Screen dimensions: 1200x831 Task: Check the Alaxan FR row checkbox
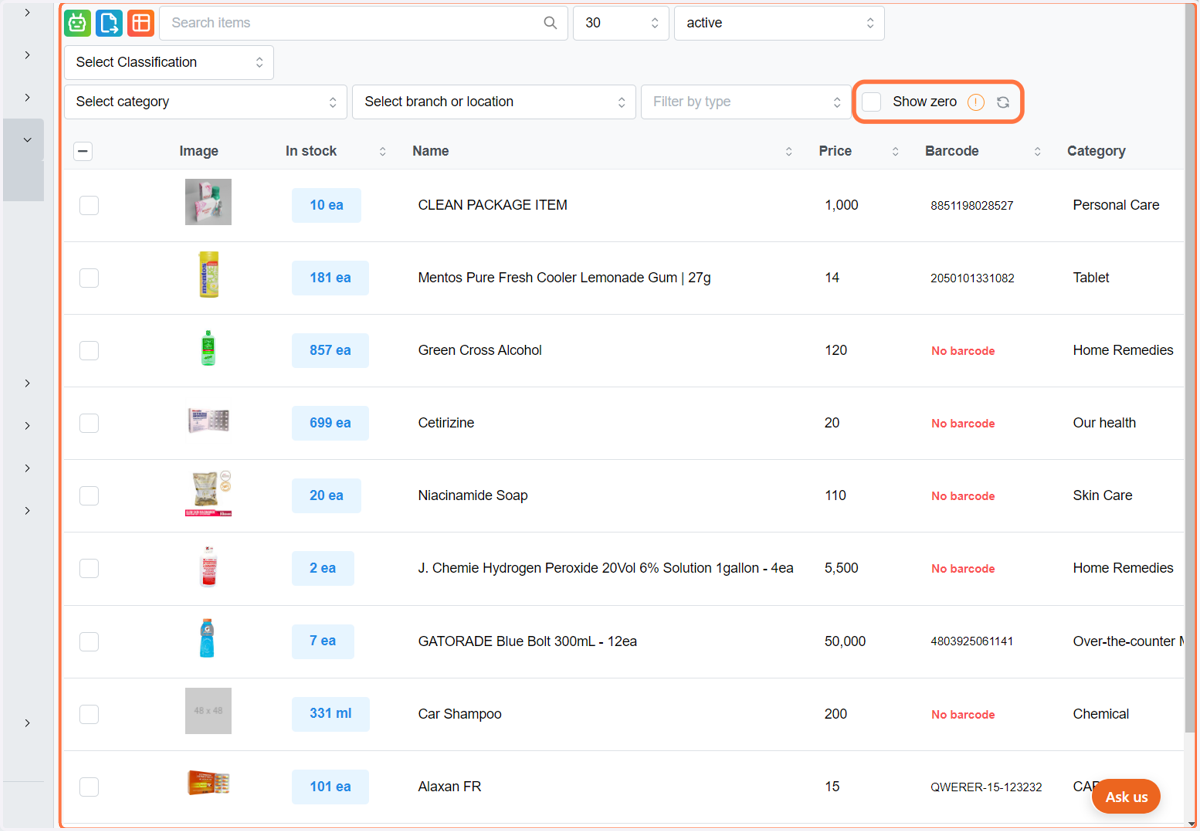[x=89, y=787]
